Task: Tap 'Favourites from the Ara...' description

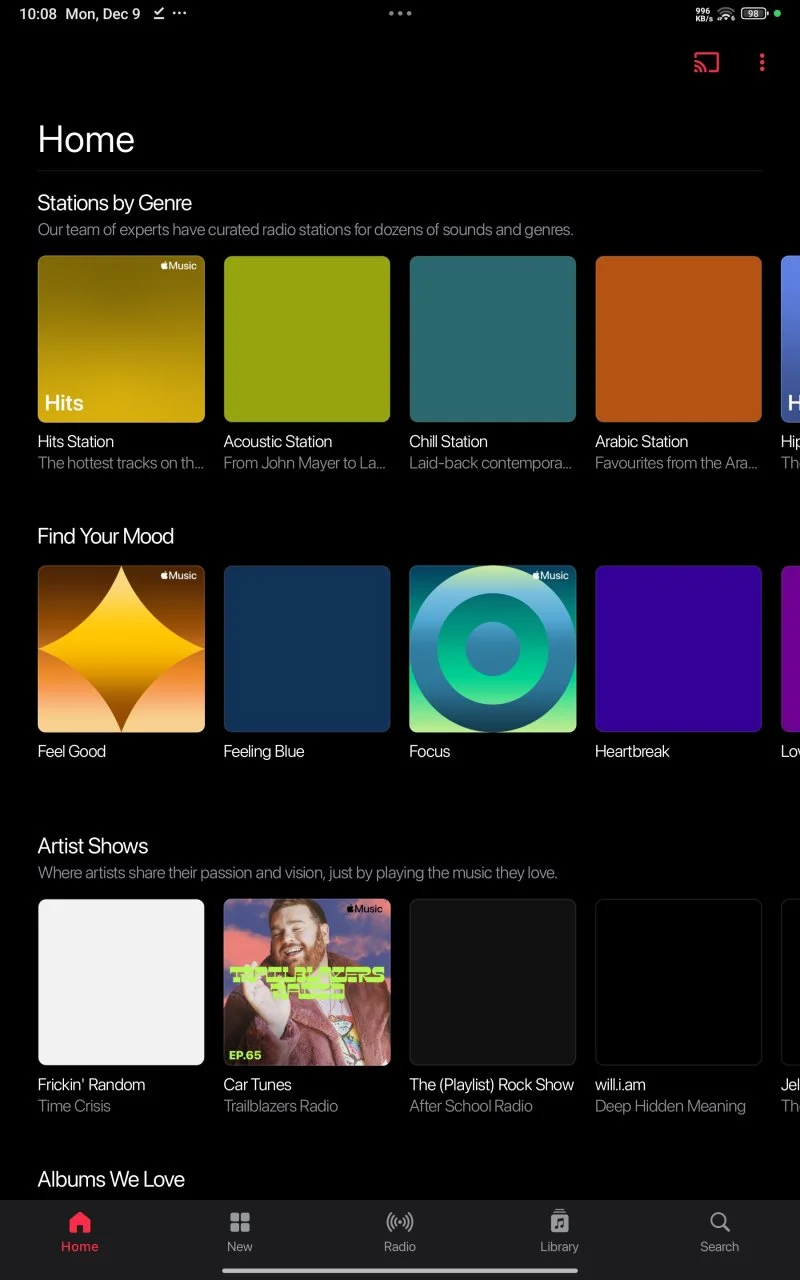Action: tap(677, 463)
